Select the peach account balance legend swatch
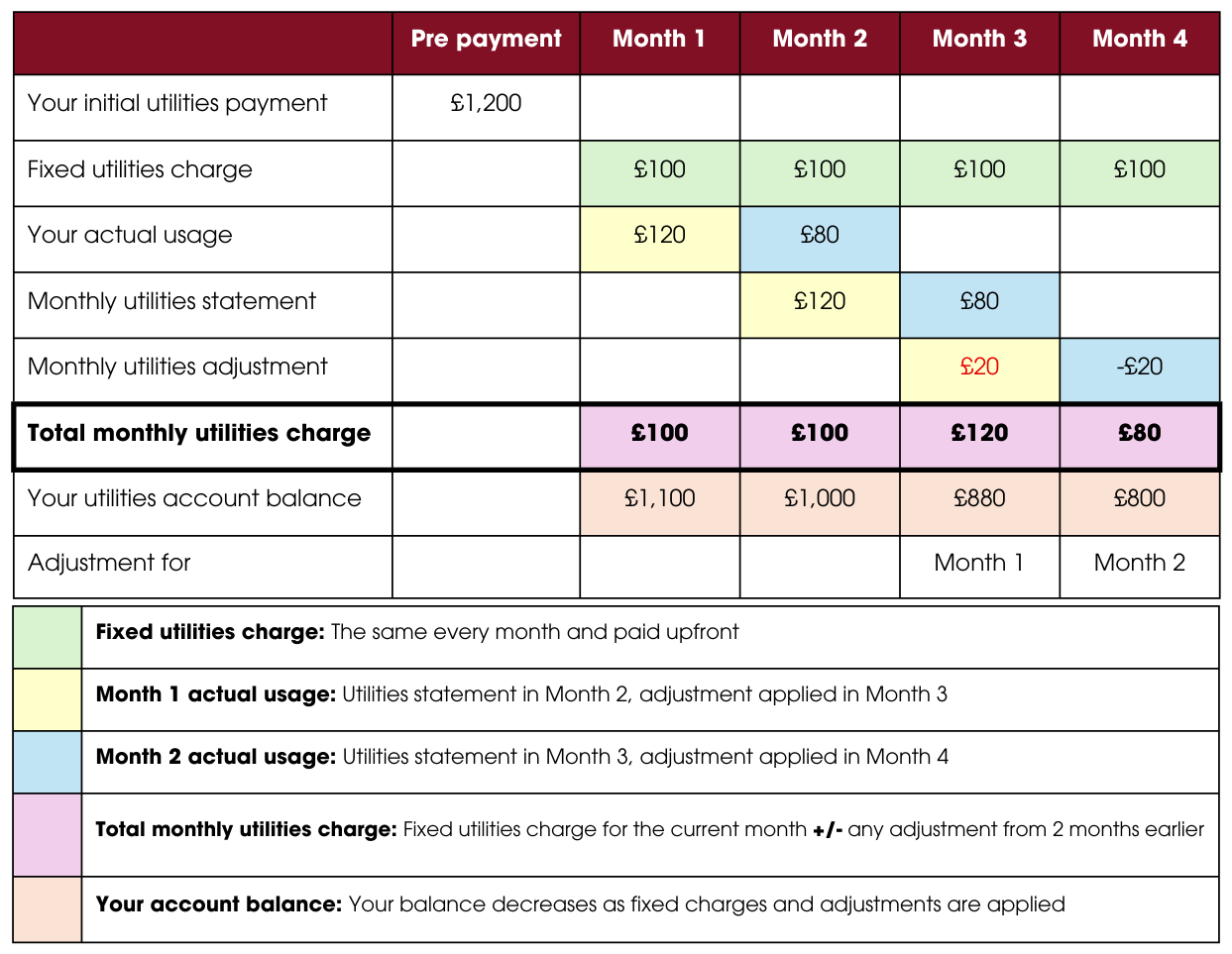Viewport: 1232px width, 954px height. click(48, 908)
